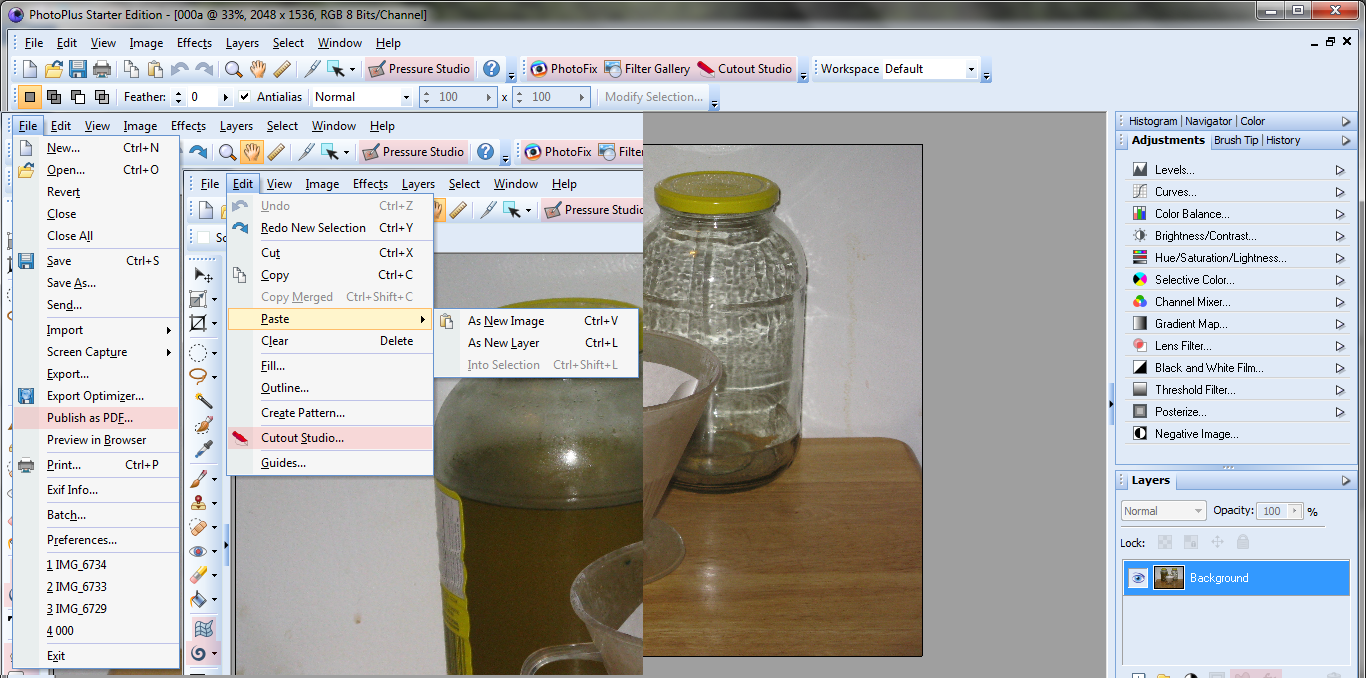Click the Save disk icon in the topmost toolbar
This screenshot has height=678, width=1366.
click(x=78, y=69)
